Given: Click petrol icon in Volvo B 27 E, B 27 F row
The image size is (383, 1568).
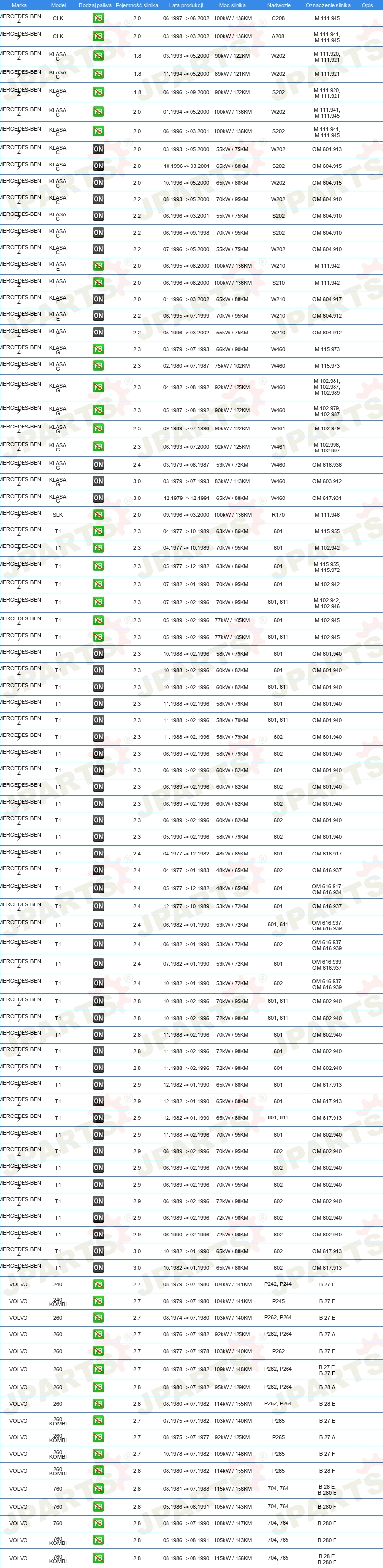Looking at the screenshot, I should tap(98, 1369).
